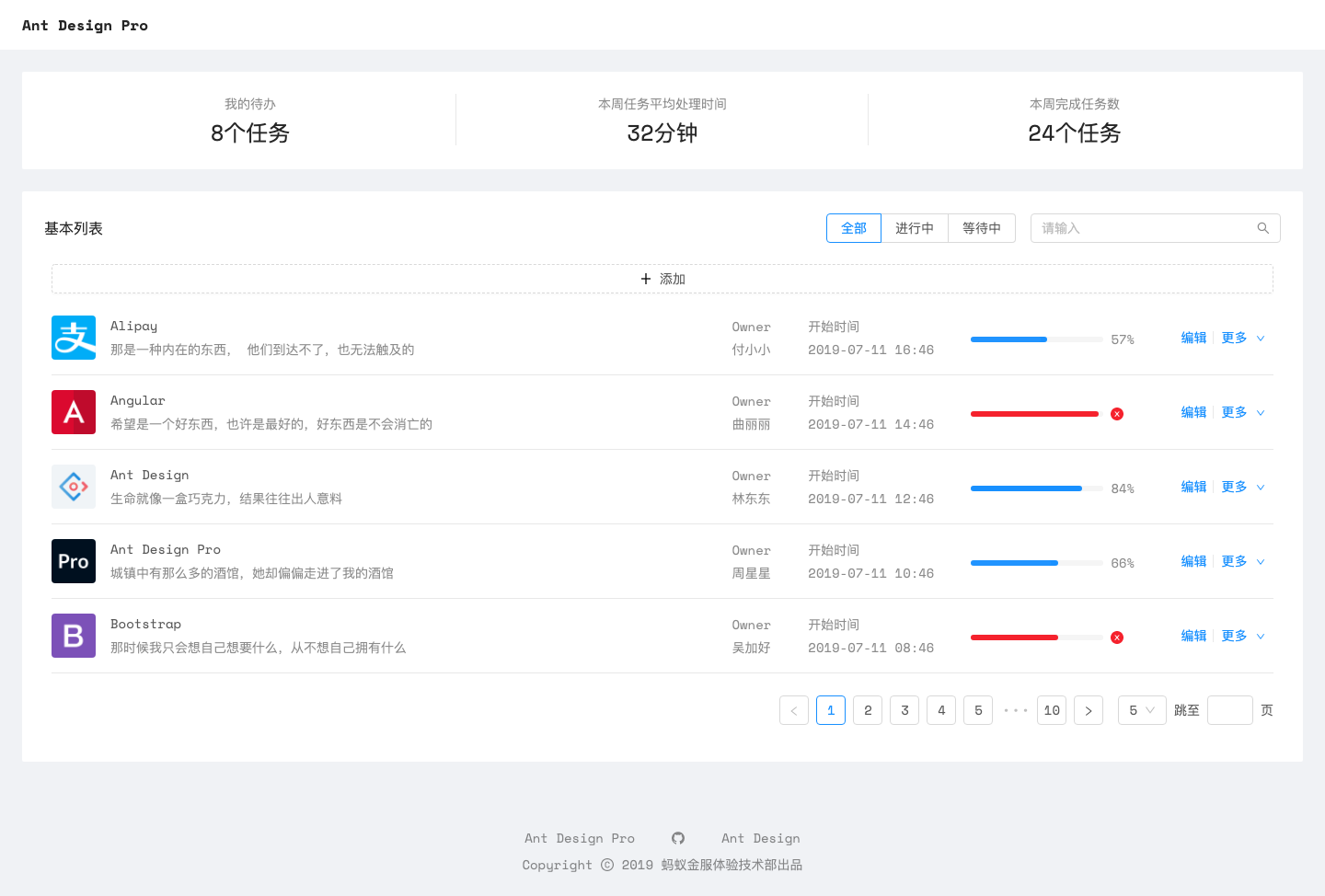Expand 更多 menu for Ant Design row
Image resolution: width=1325 pixels, height=896 pixels.
[1243, 487]
